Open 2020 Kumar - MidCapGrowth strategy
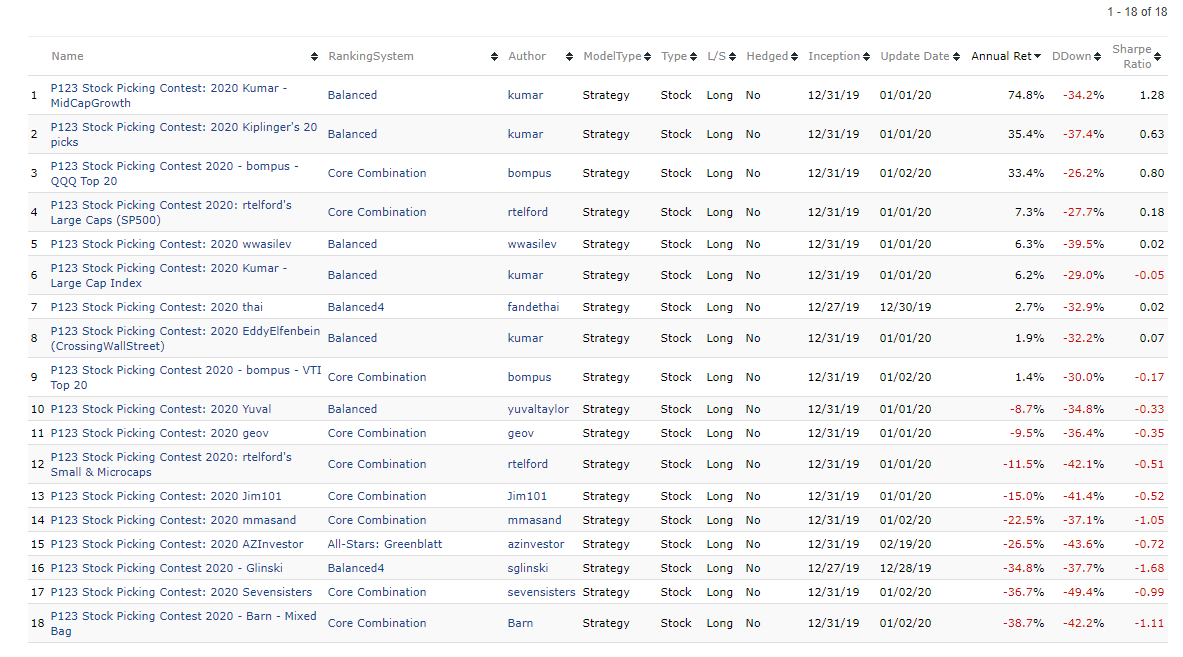1183x657 pixels. coord(169,95)
